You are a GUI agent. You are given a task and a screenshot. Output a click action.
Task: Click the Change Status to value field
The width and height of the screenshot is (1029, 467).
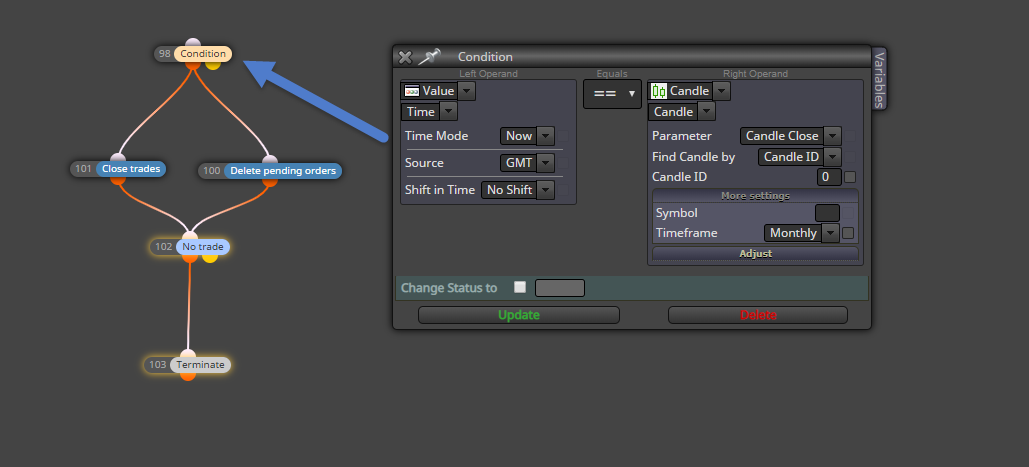pyautogui.click(x=560, y=288)
